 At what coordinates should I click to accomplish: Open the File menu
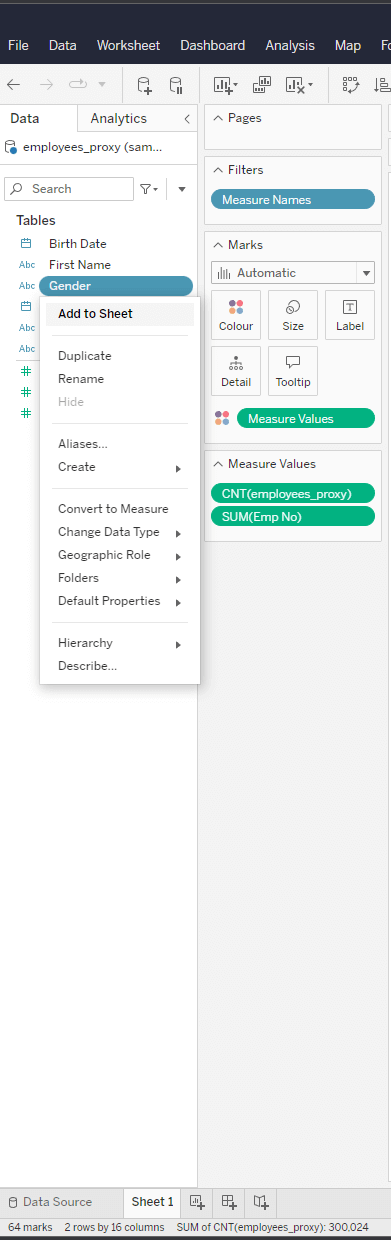click(x=18, y=45)
